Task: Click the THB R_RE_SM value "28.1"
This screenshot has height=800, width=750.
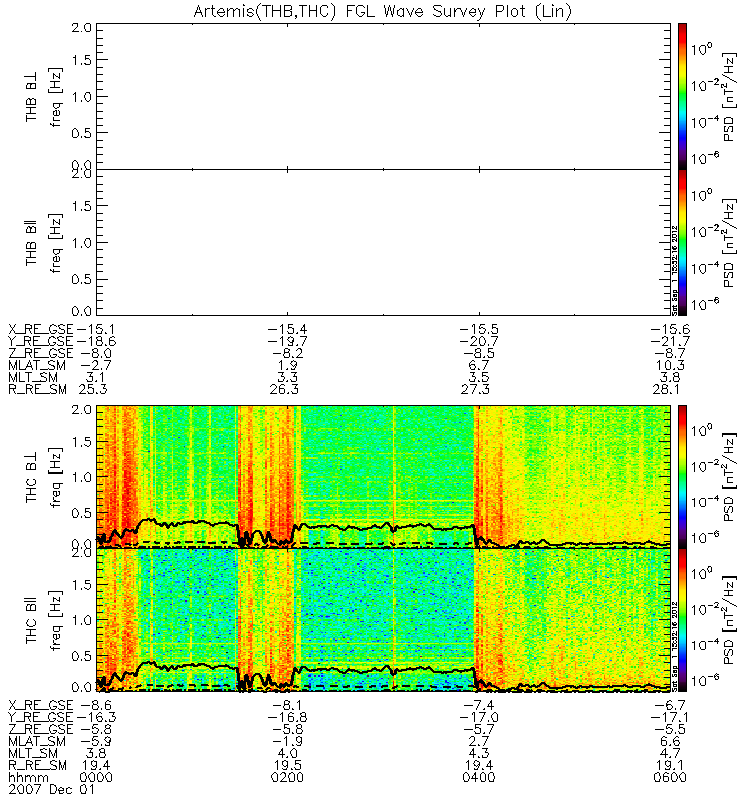Action: [666, 390]
